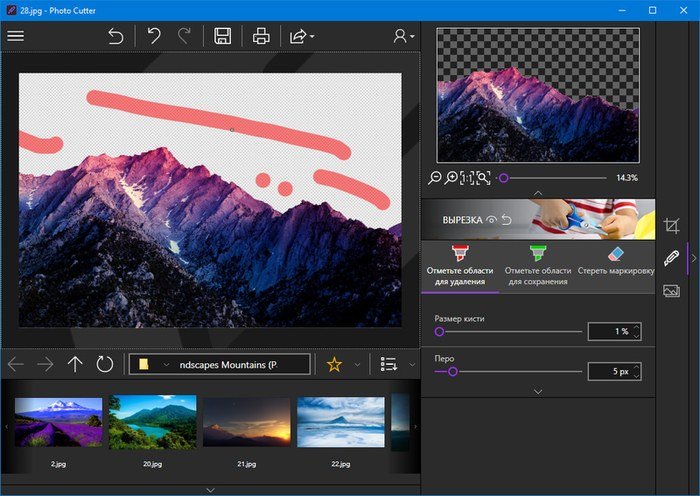
Task: Zoom out the preview with minus magnifier
Action: (x=434, y=178)
